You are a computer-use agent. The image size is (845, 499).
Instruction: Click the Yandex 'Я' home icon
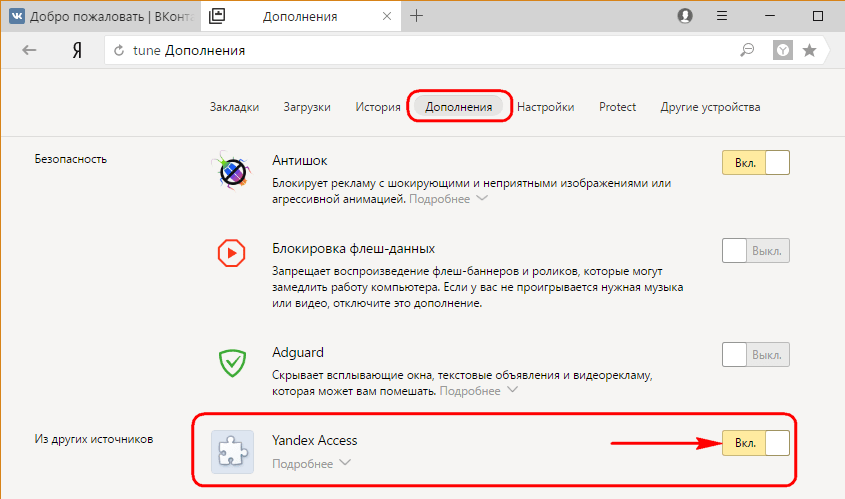76,50
